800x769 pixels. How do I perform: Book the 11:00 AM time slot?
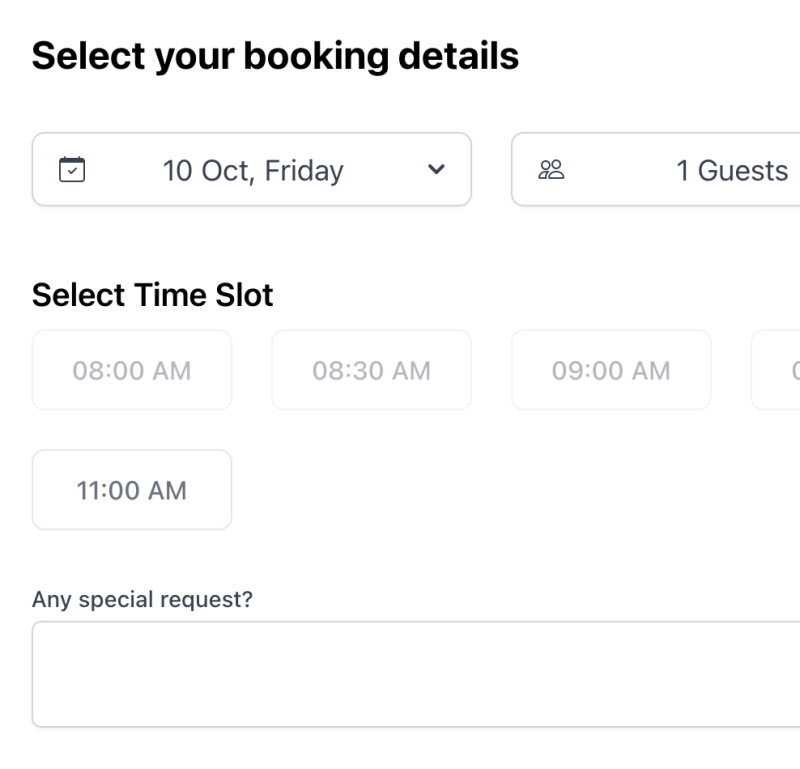(132, 491)
